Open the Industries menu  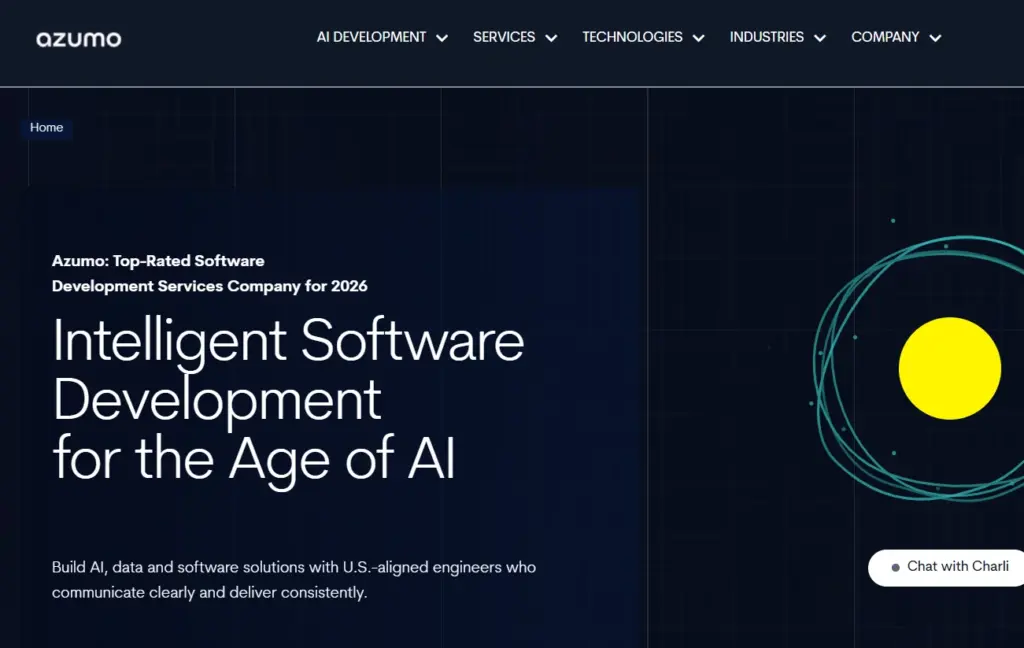coord(767,37)
